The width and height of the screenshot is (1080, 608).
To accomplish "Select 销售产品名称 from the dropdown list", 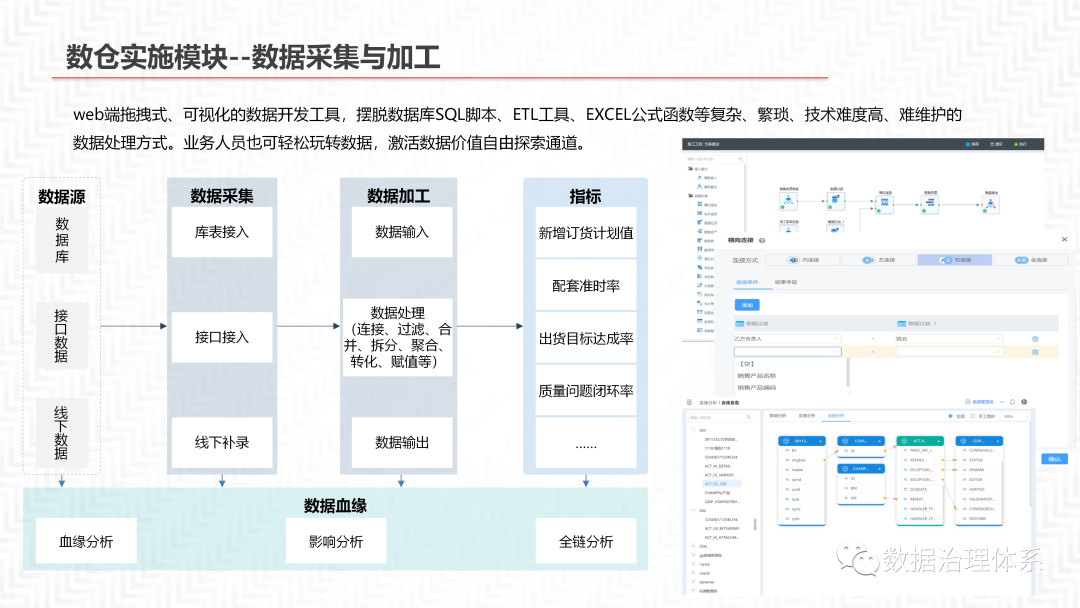I will [x=757, y=376].
